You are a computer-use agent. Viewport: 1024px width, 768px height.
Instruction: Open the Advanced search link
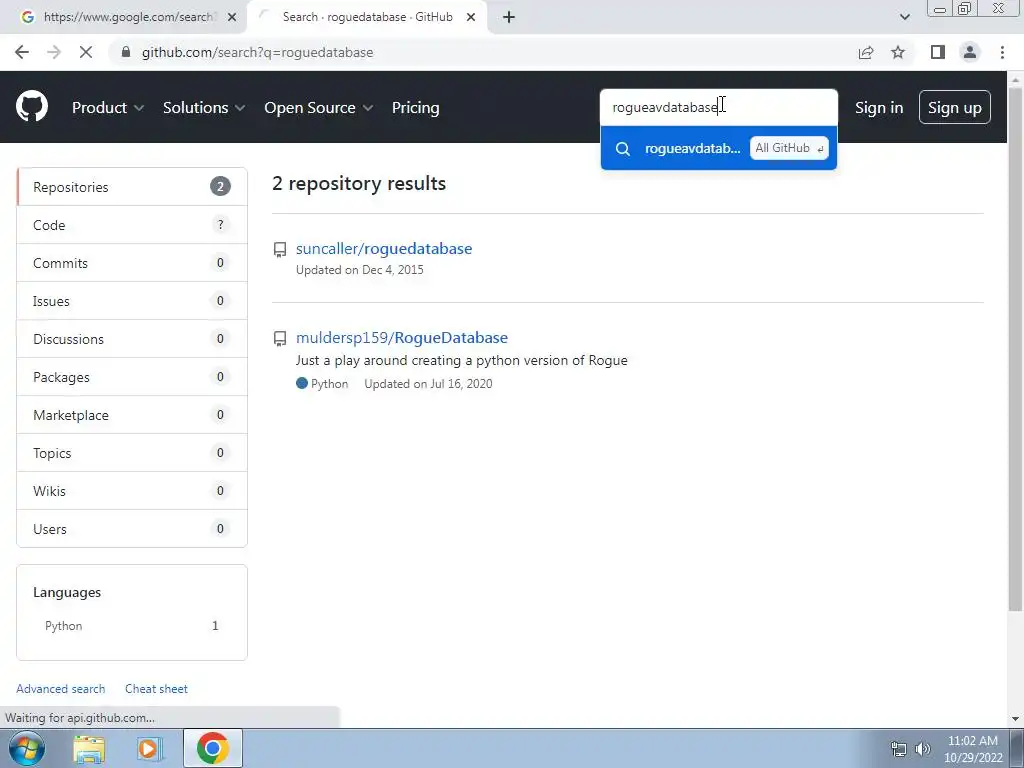coord(61,689)
